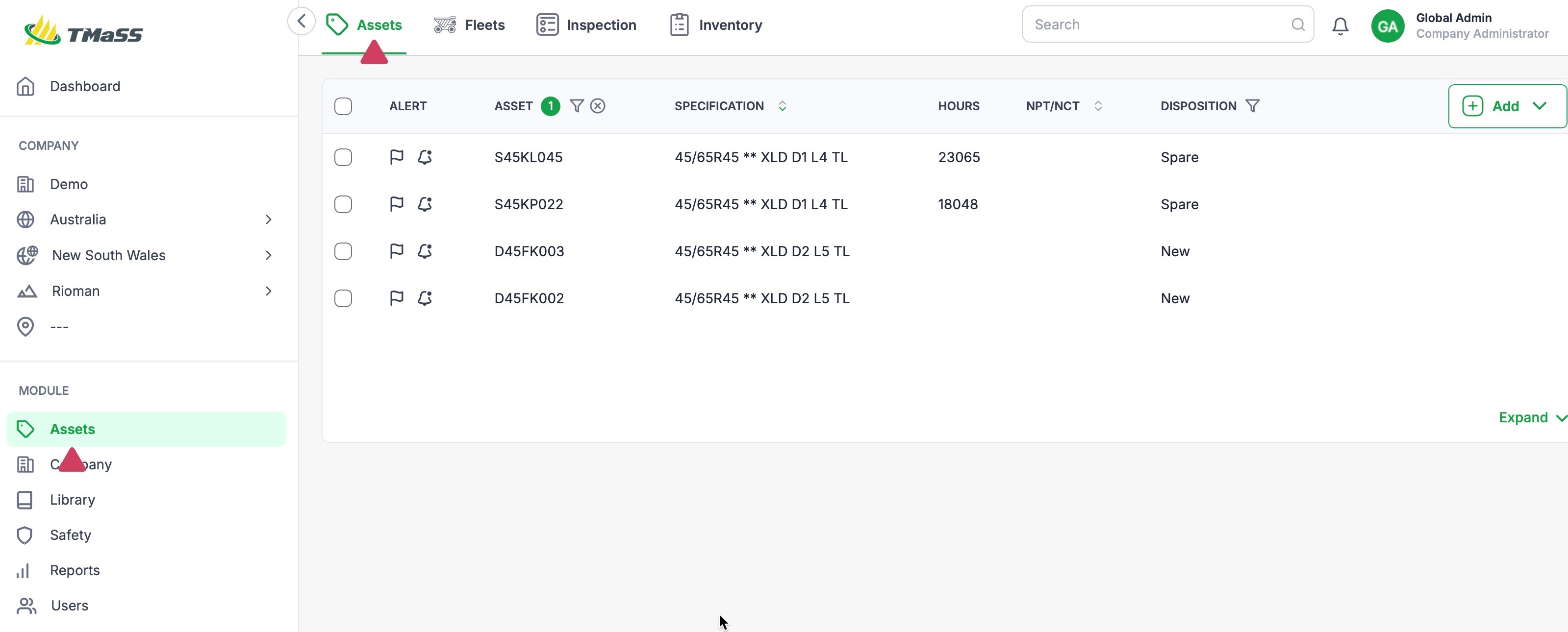This screenshot has width=1568, height=632.
Task: Select the checkbox for asset S45KL045
Action: (x=343, y=157)
